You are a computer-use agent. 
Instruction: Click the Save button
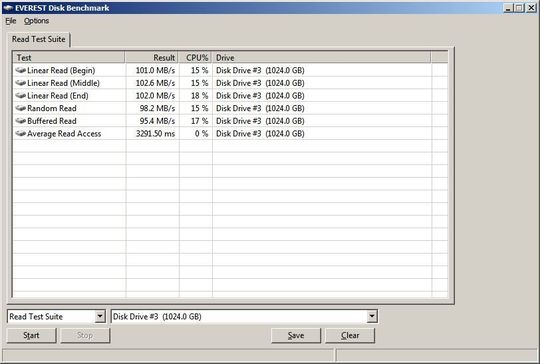pyautogui.click(x=296, y=335)
